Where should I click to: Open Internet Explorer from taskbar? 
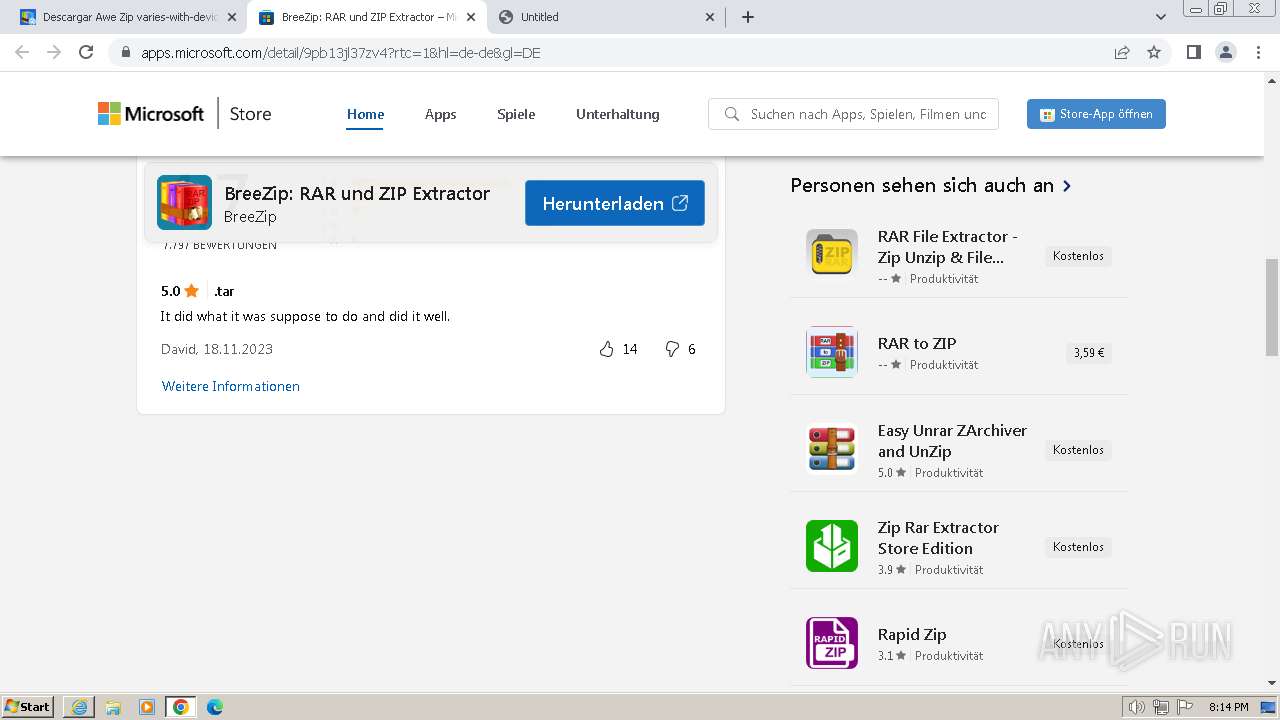point(79,707)
